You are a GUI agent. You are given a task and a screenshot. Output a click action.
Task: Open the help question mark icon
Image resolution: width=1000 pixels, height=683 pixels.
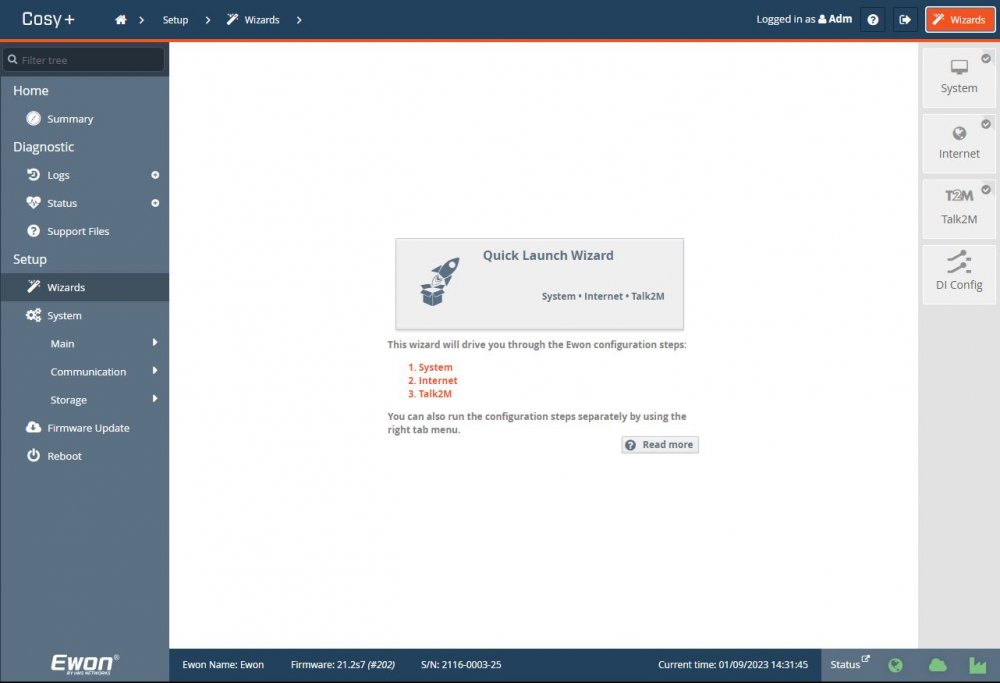pos(872,20)
